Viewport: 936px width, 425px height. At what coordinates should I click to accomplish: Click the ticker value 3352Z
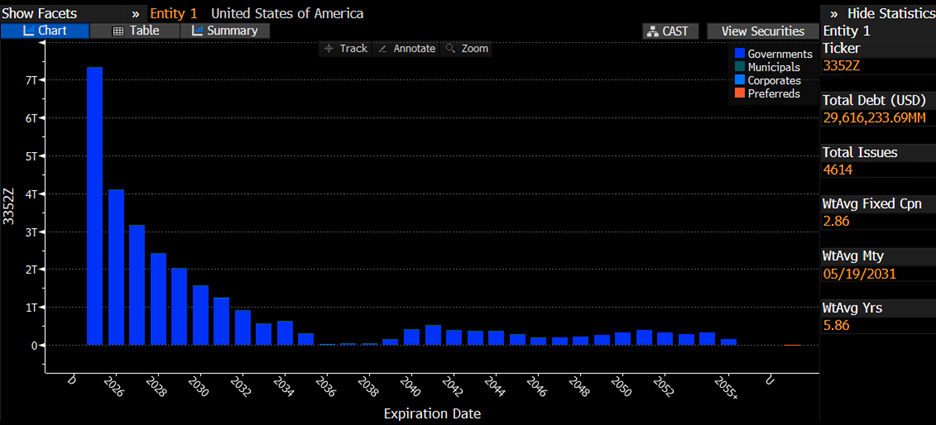pos(842,66)
